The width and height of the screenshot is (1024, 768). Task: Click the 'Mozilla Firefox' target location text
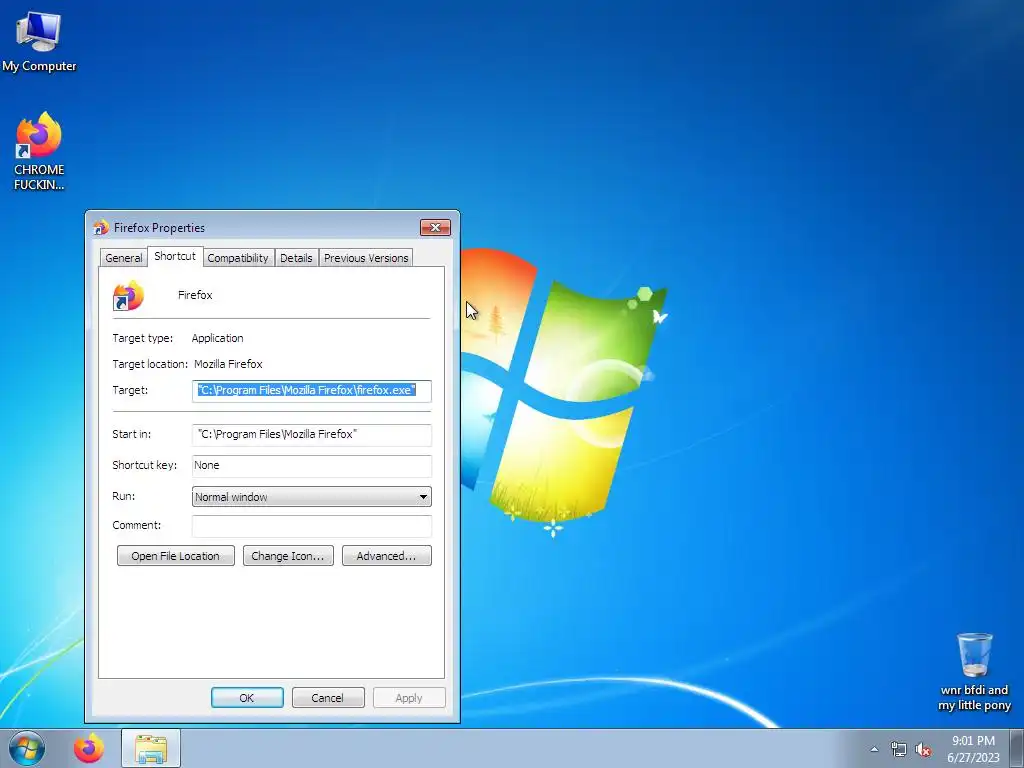(x=228, y=364)
